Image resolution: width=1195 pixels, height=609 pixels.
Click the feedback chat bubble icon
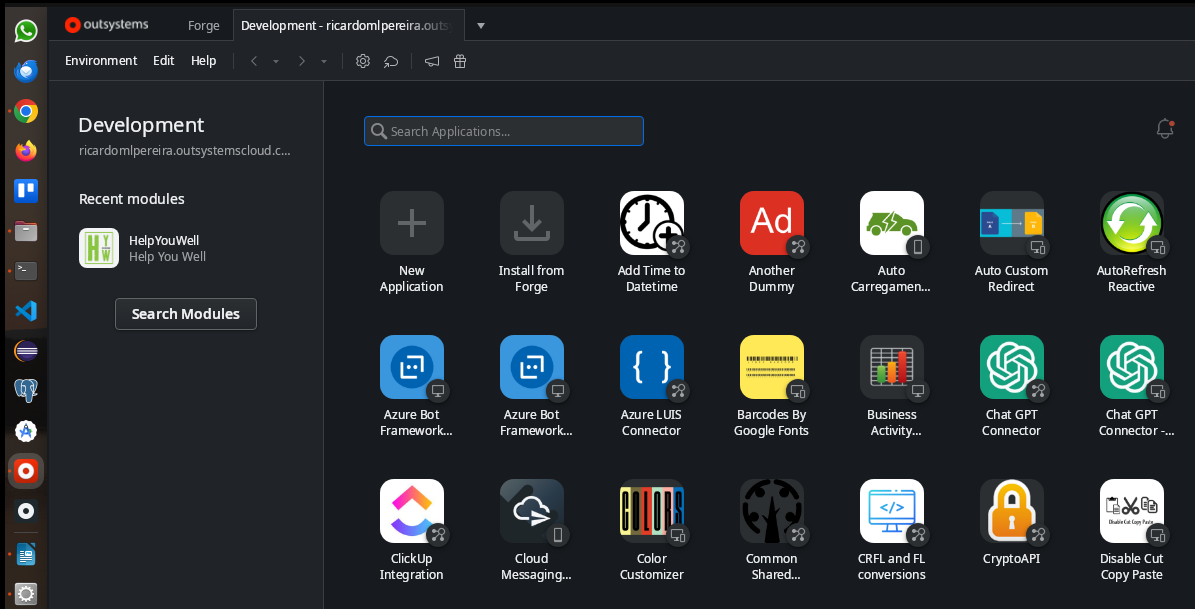(391, 61)
